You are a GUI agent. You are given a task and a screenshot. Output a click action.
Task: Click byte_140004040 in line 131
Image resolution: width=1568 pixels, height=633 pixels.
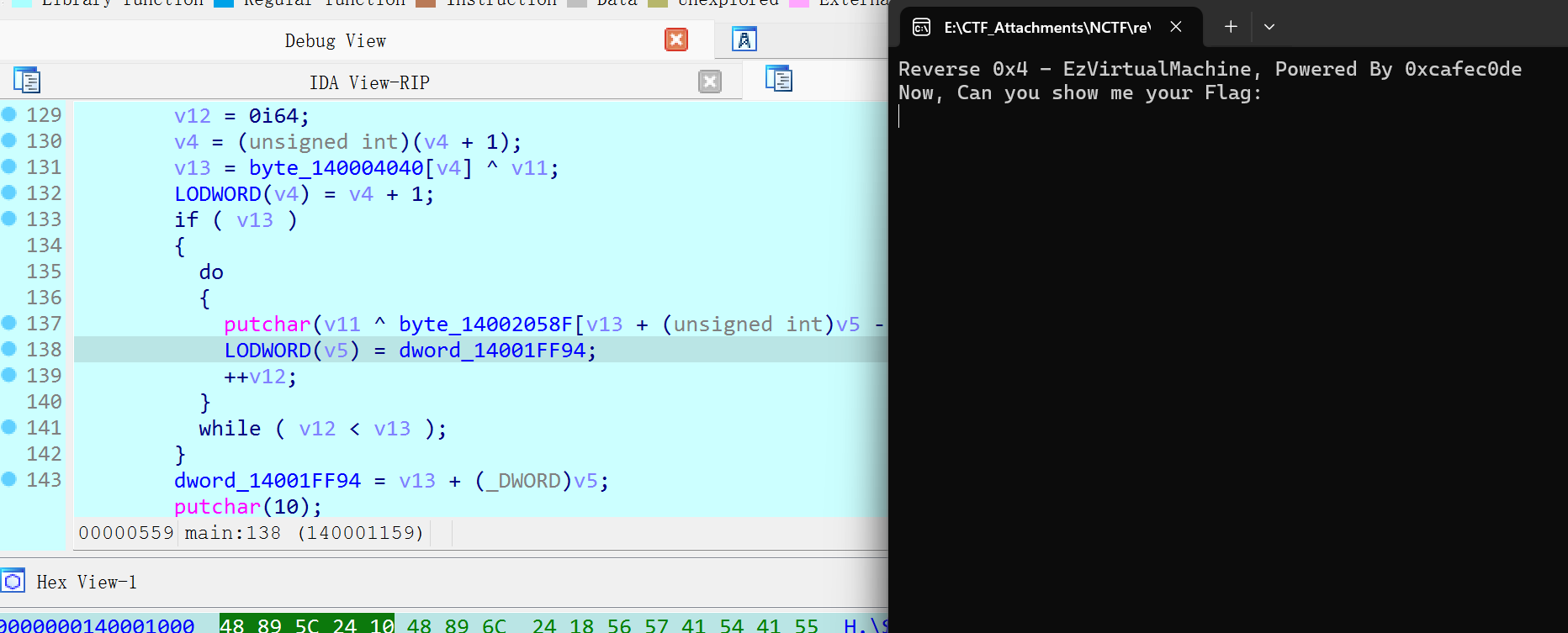pyautogui.click(x=336, y=168)
